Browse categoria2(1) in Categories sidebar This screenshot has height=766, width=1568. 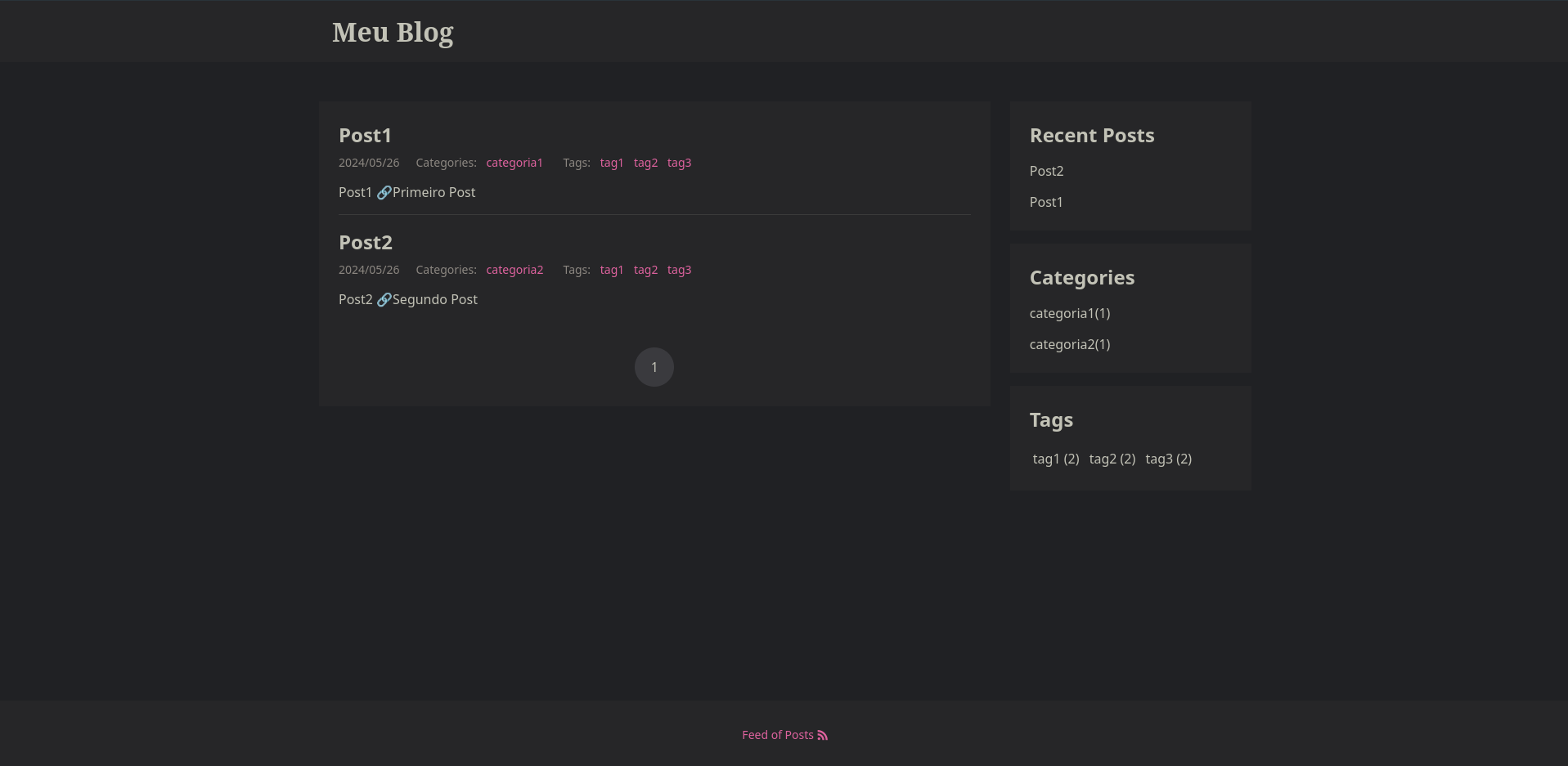(1070, 344)
